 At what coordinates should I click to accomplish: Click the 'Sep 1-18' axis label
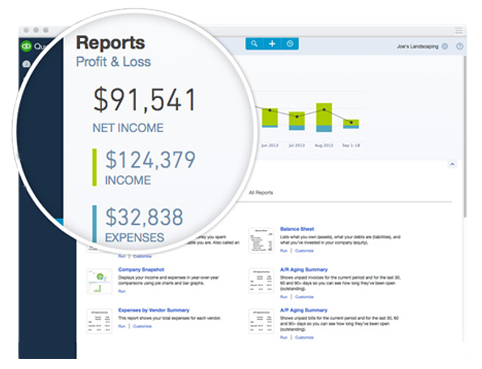click(x=351, y=145)
